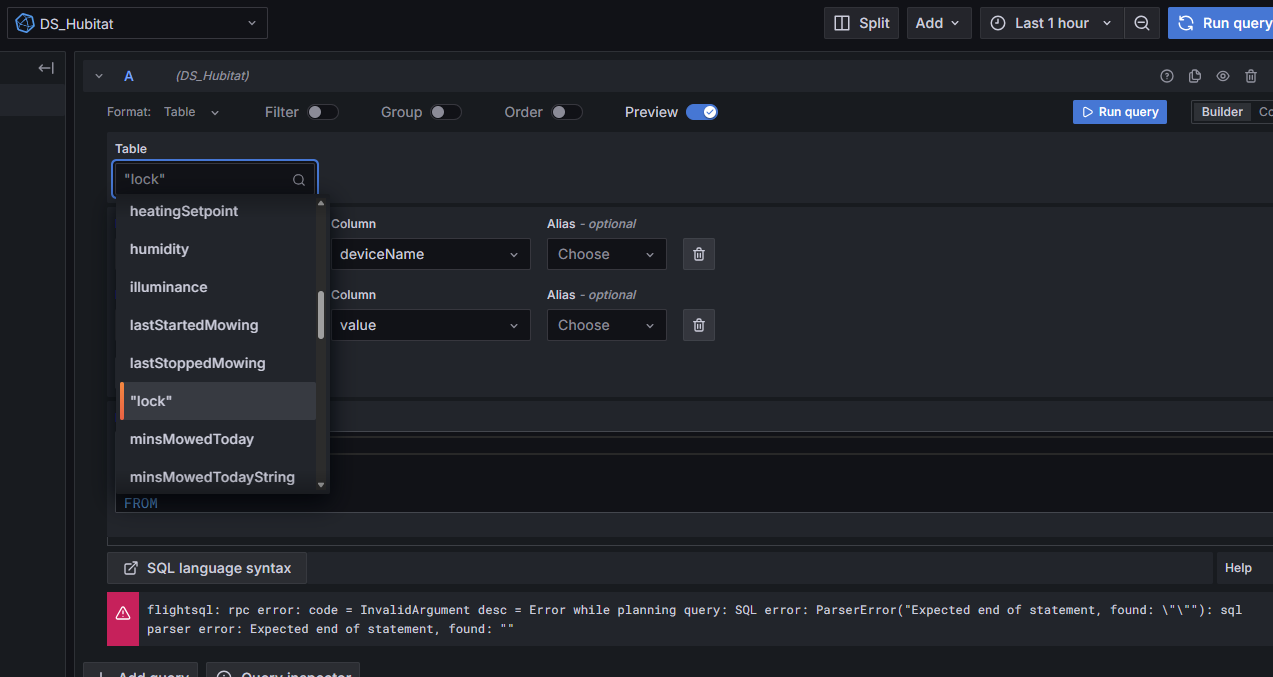Select humidity from the table list

point(159,249)
